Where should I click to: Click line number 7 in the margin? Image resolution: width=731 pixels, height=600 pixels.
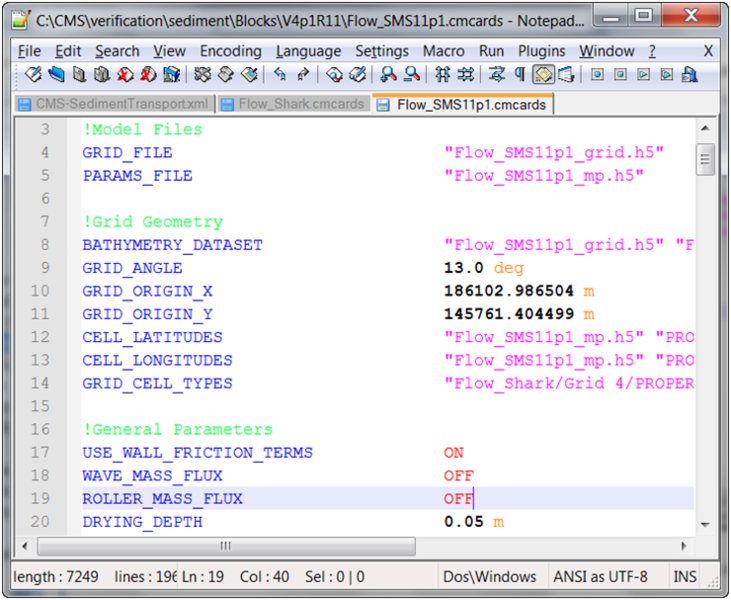[45, 221]
